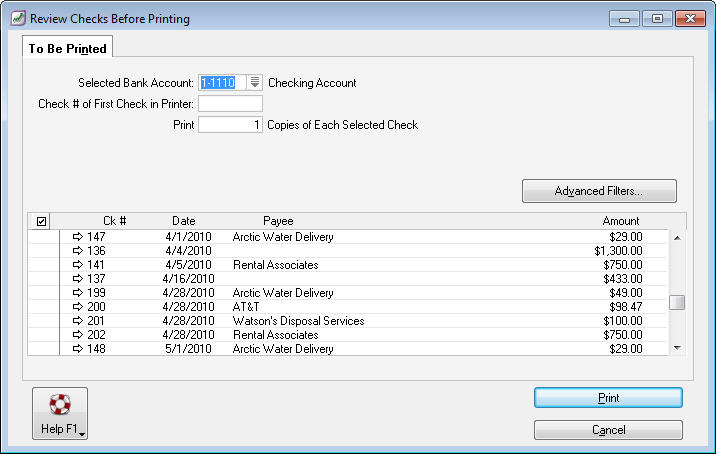Click the list scrollbar up arrow
The height and width of the screenshot is (454, 716).
[677, 238]
